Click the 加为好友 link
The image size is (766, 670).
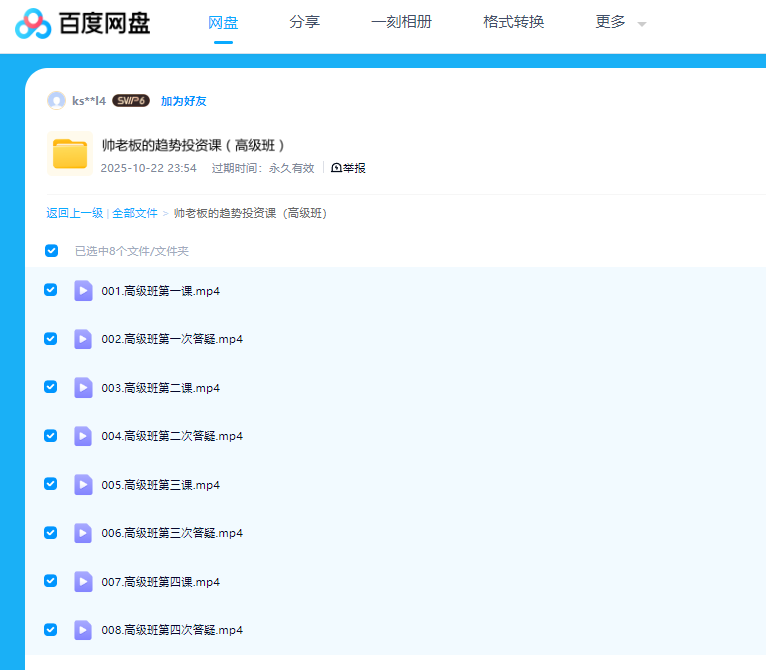click(183, 101)
